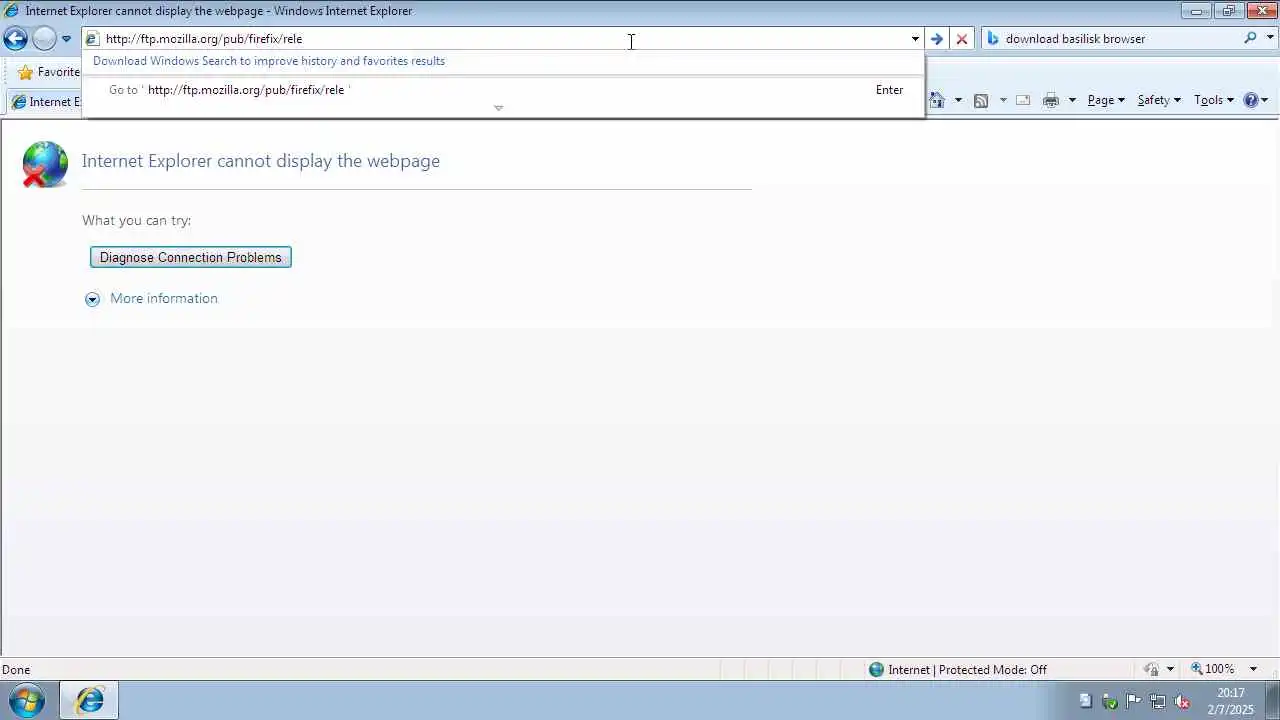Switch to the Internet Explorer cannot display tab
This screenshot has width=1280, height=720.
[x=46, y=102]
